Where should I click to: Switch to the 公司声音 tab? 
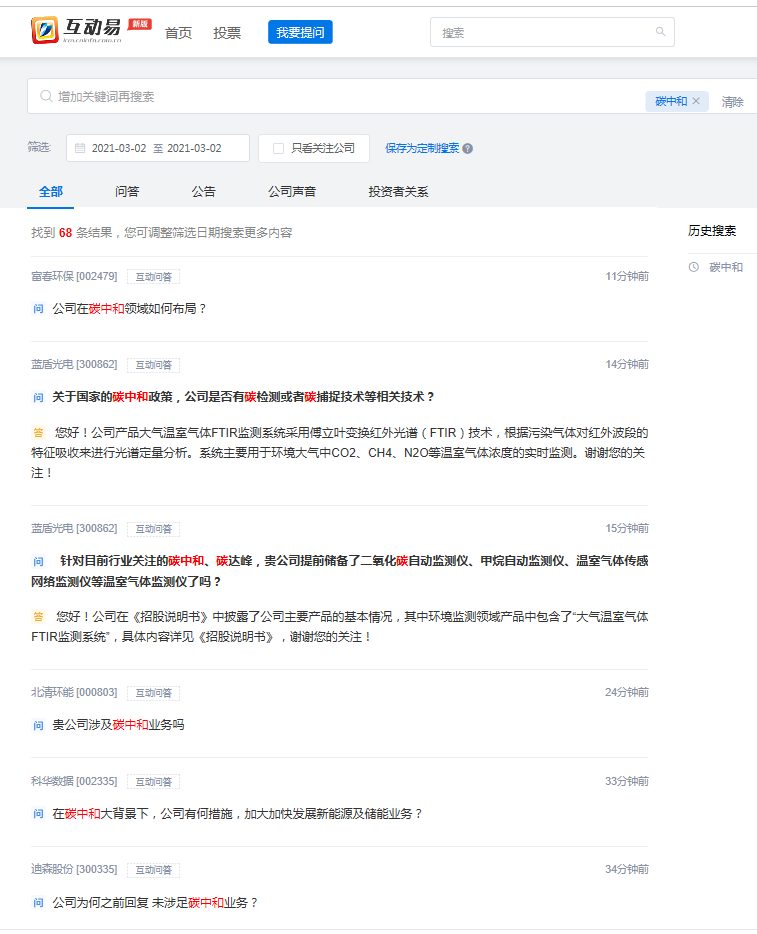point(292,191)
